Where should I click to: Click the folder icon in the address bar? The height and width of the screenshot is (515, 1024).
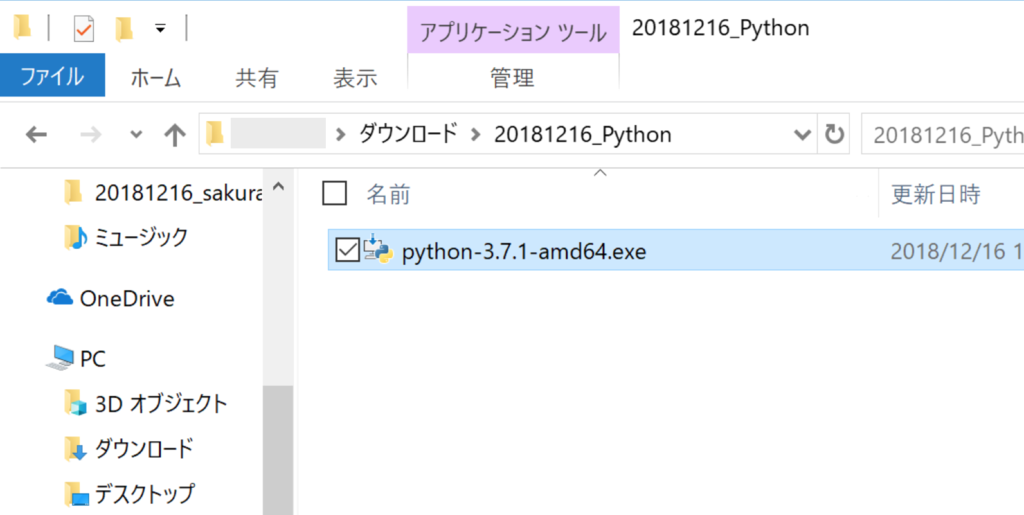click(x=215, y=134)
